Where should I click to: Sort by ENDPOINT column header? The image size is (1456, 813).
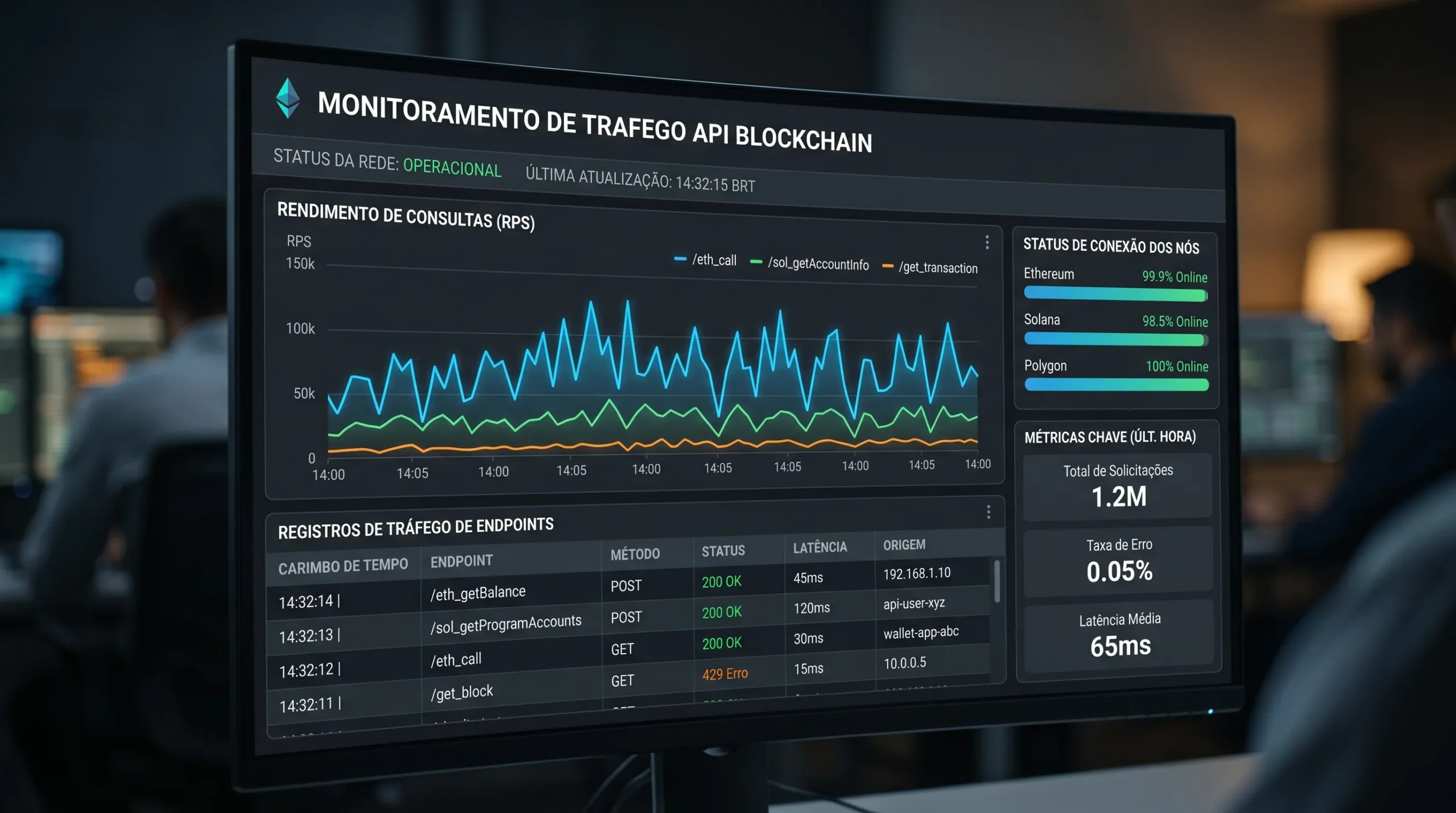pyautogui.click(x=461, y=562)
